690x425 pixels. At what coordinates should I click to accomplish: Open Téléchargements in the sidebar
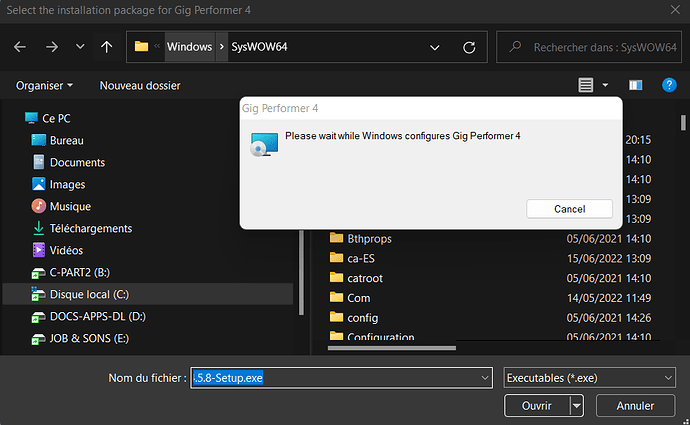(91, 228)
